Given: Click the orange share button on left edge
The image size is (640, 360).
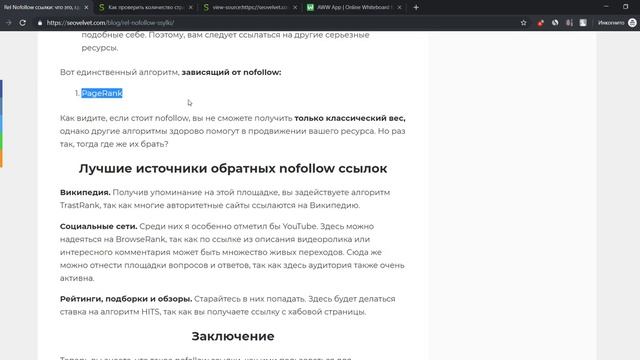Looking at the screenshot, I should pos(1,158).
